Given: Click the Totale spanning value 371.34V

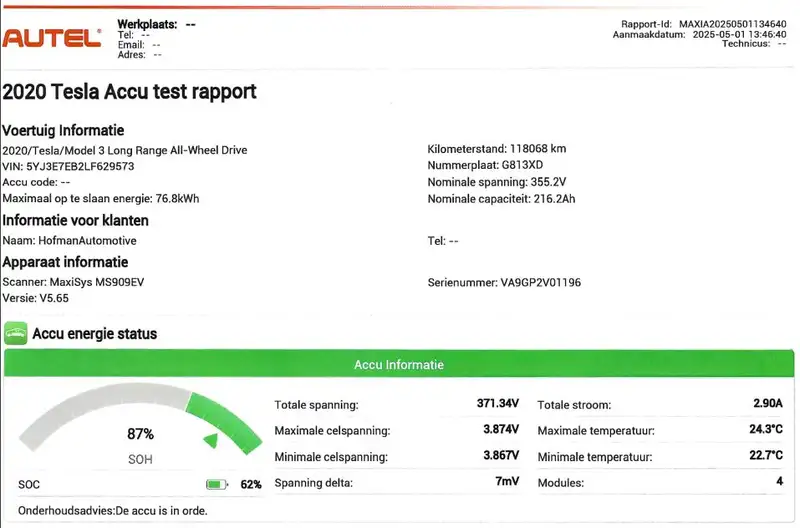Looking at the screenshot, I should tap(497, 404).
